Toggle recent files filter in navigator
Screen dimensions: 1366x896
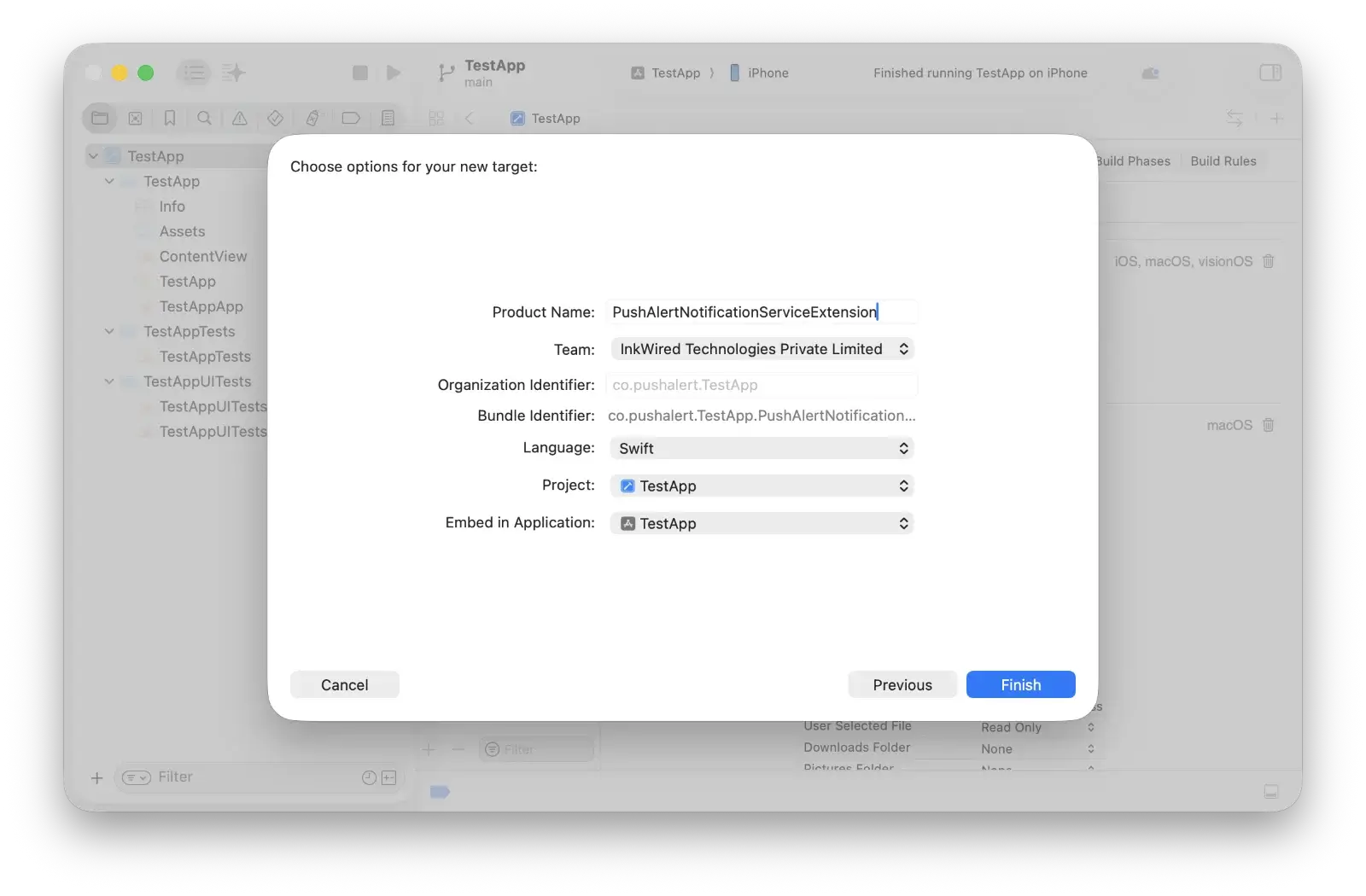coord(369,777)
